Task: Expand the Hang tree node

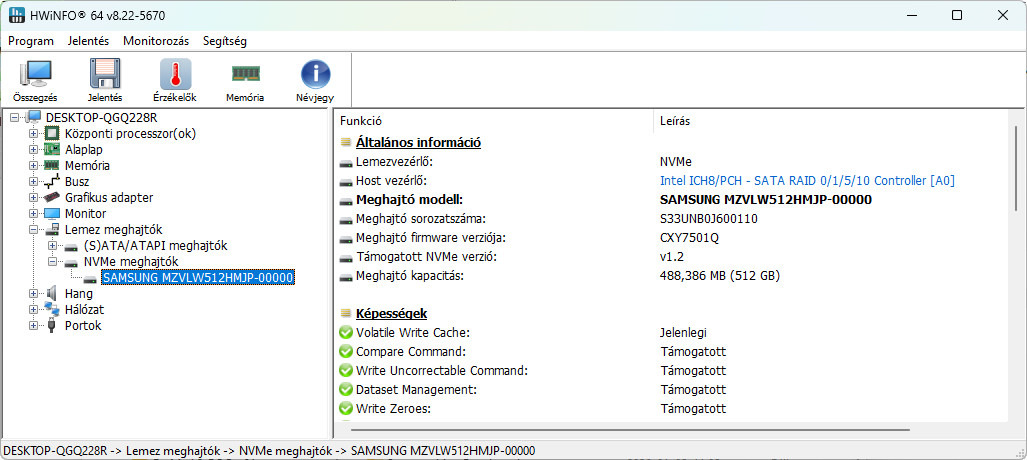Action: 34,294
